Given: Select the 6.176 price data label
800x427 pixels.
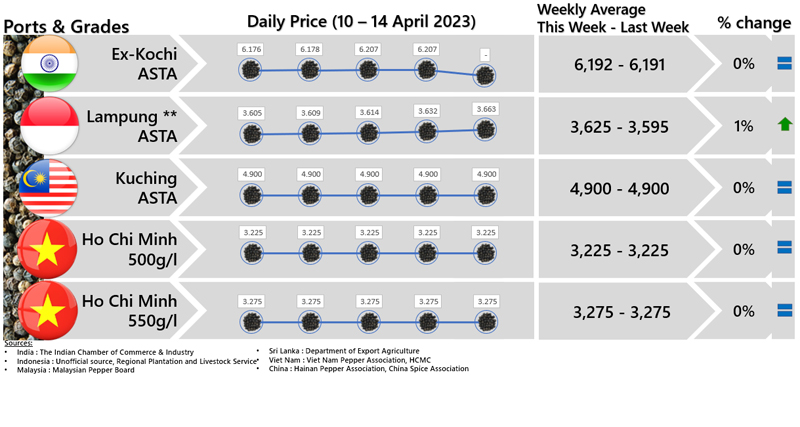Looking at the screenshot, I should pyautogui.click(x=251, y=49).
